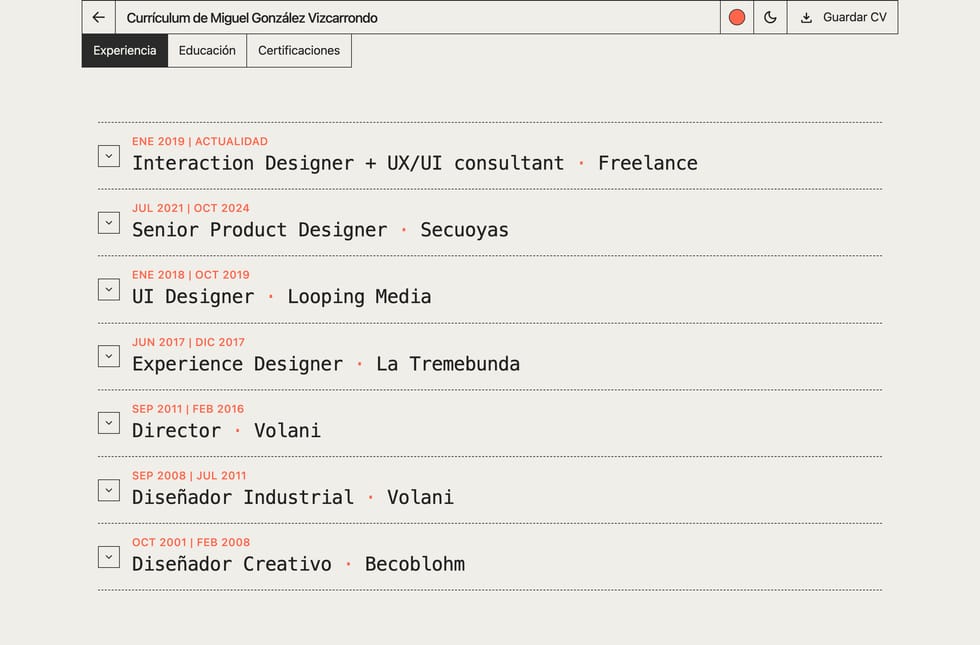Click the 'Senior Product Designer' job title
The width and height of the screenshot is (980, 645).
[x=259, y=230]
